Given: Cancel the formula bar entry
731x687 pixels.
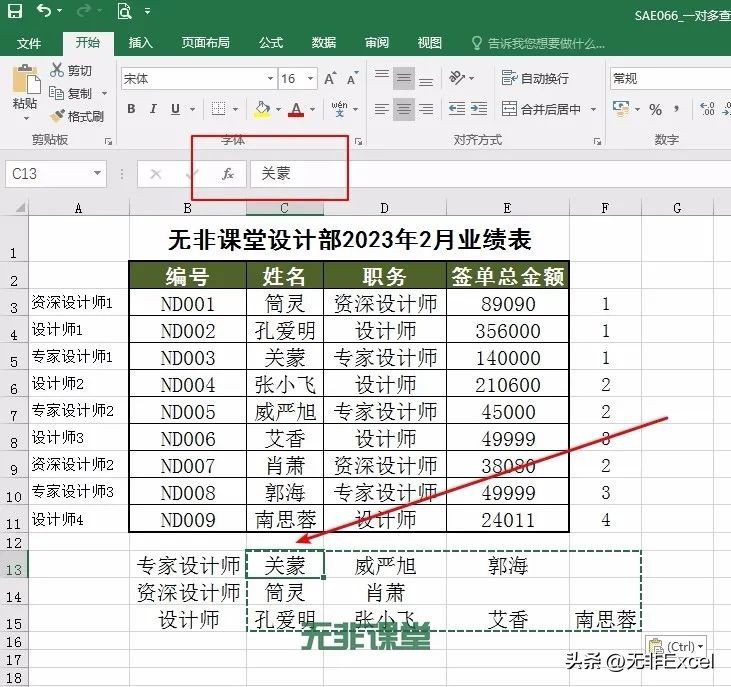Looking at the screenshot, I should pyautogui.click(x=156, y=174).
